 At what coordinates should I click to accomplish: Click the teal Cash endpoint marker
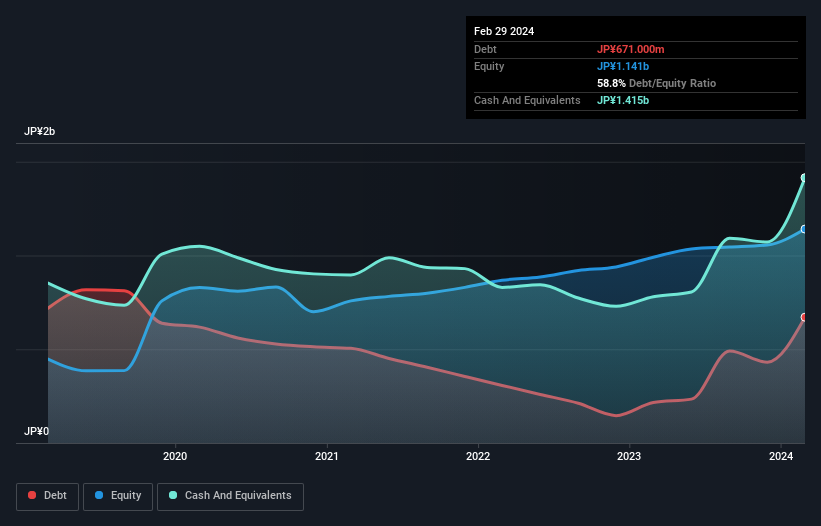tap(804, 178)
